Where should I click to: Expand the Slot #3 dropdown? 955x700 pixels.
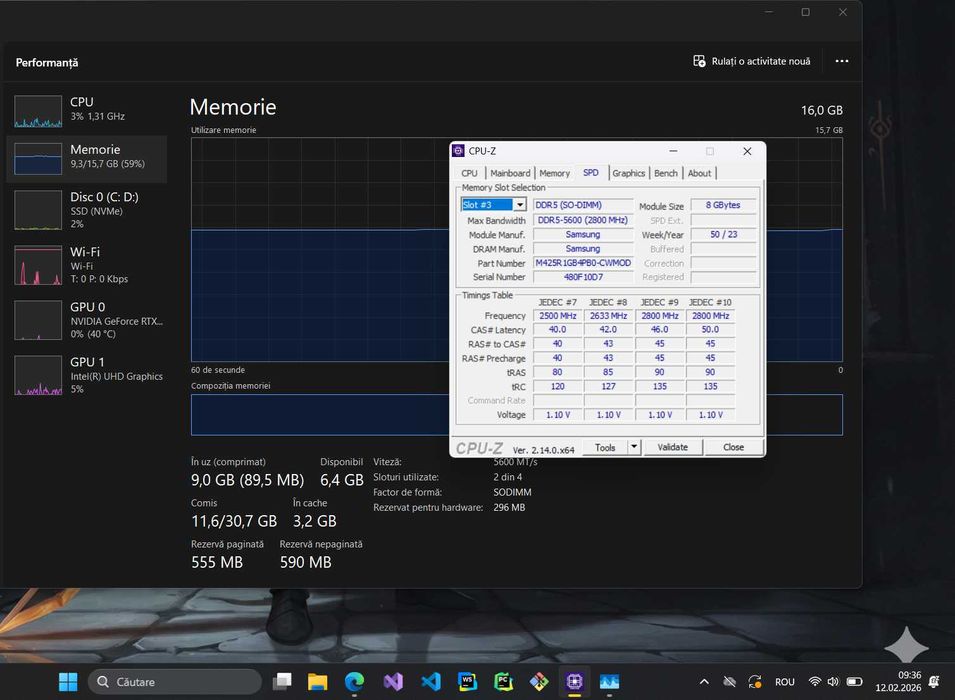(x=520, y=205)
